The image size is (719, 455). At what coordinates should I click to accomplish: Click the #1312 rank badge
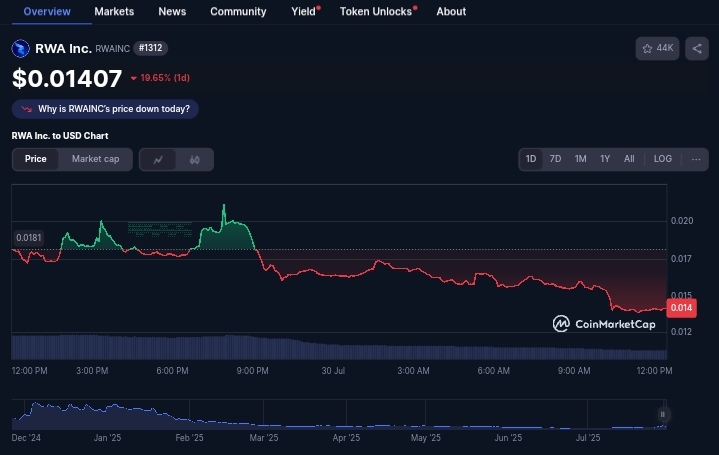[150, 48]
